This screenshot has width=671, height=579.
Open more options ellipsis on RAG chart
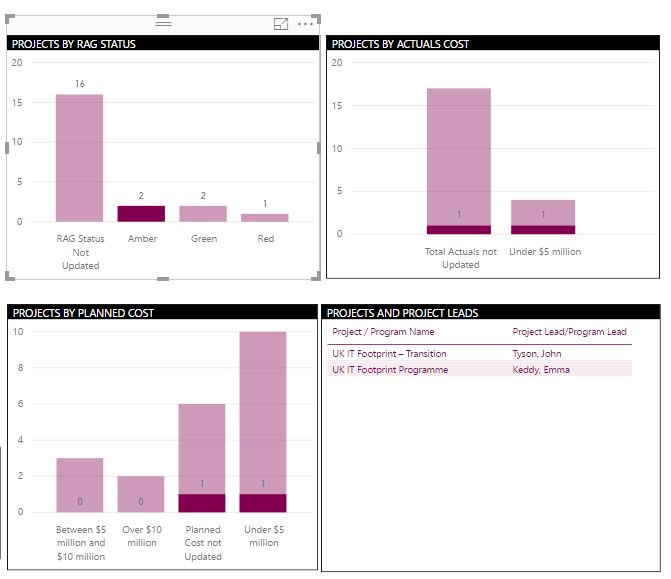305,24
